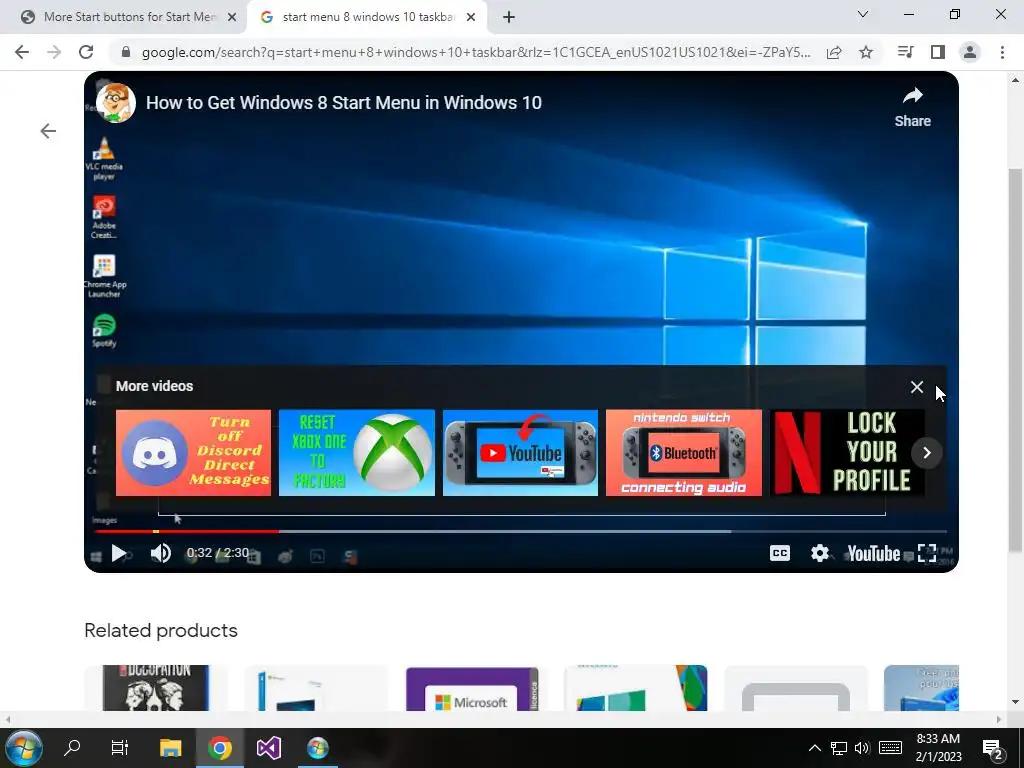The image size is (1024, 768).
Task: Enter fullscreen video mode
Action: (927, 553)
